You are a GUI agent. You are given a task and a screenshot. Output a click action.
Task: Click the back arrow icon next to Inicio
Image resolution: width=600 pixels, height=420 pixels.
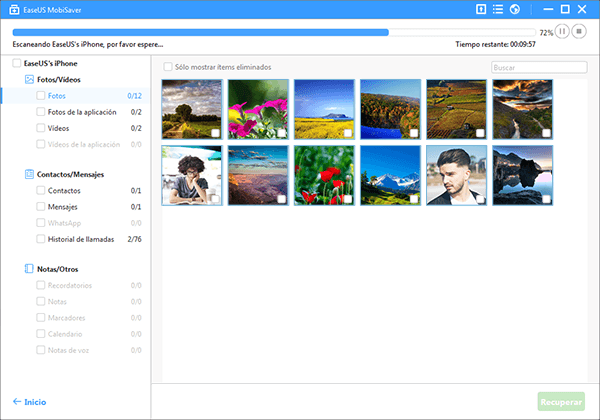pos(17,401)
